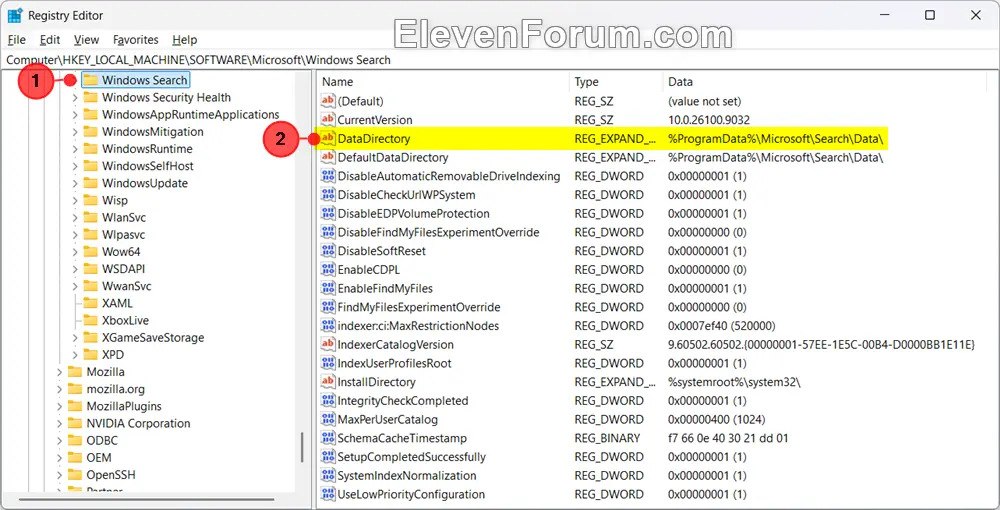Expand the Windows Security Health key
The height and width of the screenshot is (510, 1000).
pyautogui.click(x=75, y=98)
